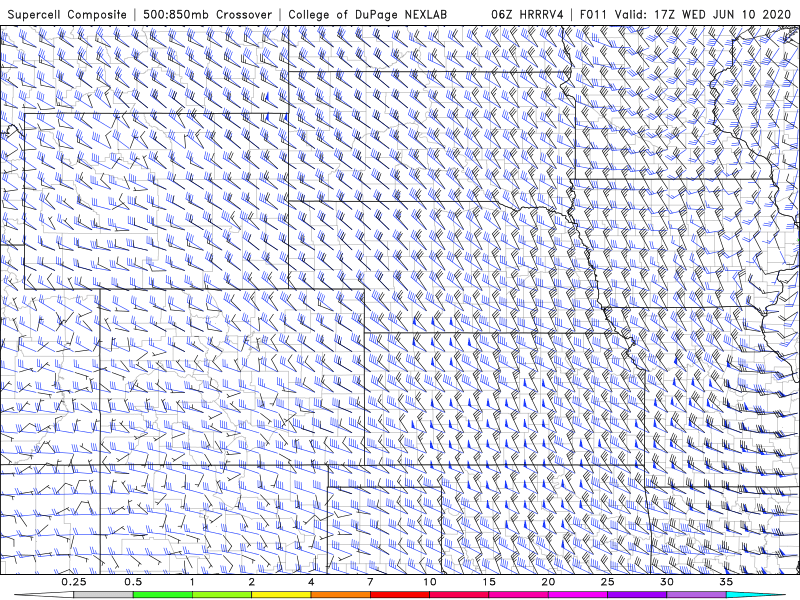Click the 0.5 legend value

133,582
